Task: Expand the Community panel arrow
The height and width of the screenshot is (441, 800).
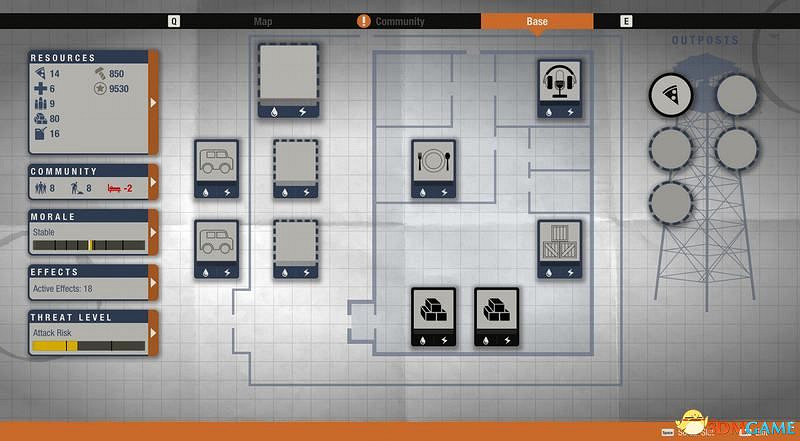Action: click(153, 183)
